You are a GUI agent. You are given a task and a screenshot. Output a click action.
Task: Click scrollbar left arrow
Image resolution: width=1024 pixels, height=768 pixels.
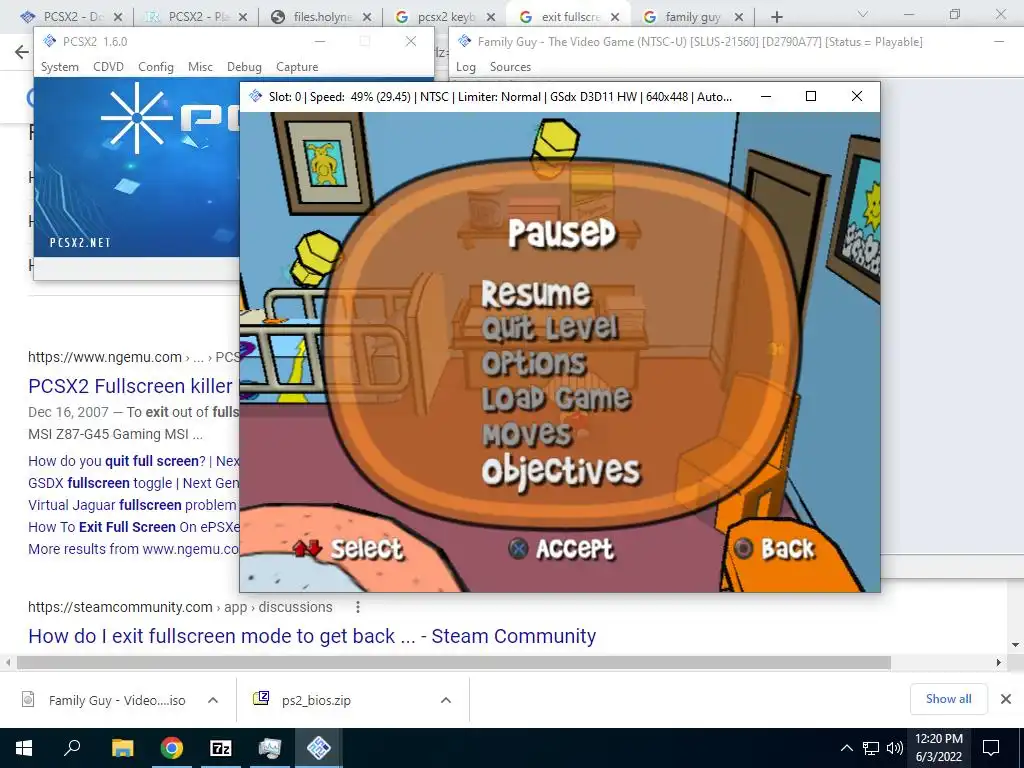click(8, 663)
